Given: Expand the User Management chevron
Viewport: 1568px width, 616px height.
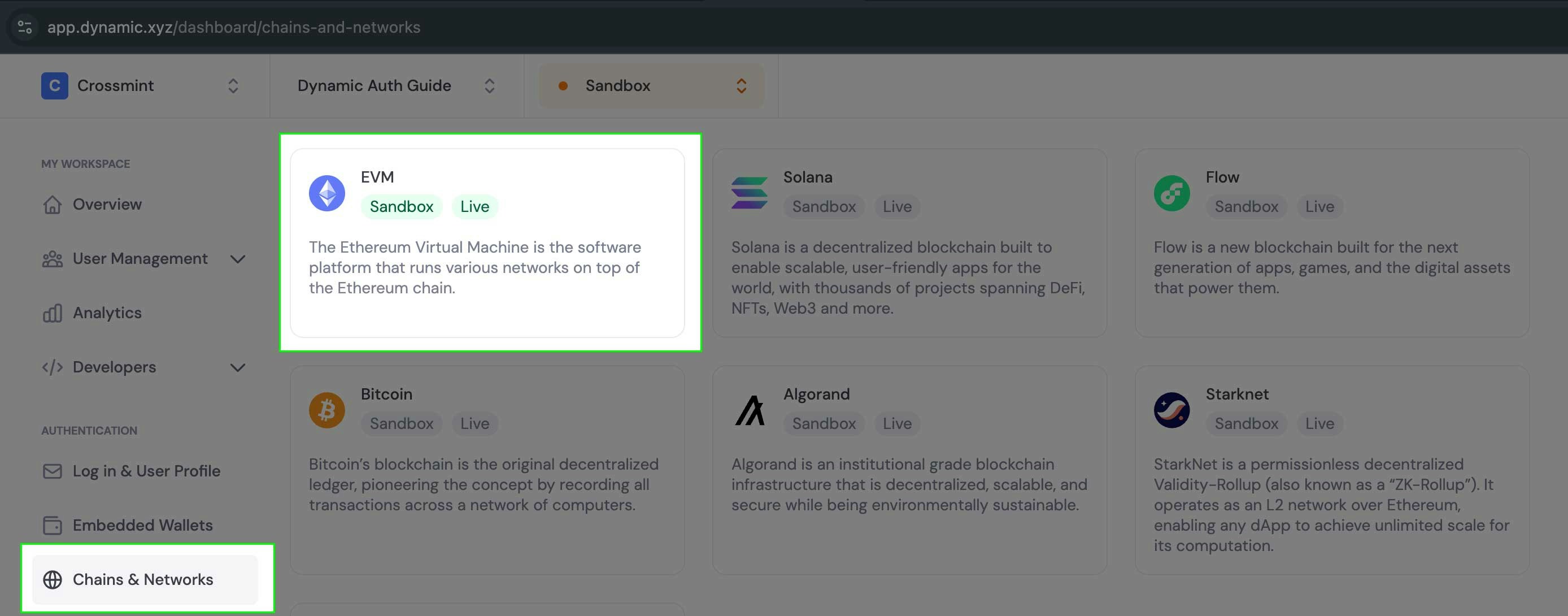Looking at the screenshot, I should 238,259.
